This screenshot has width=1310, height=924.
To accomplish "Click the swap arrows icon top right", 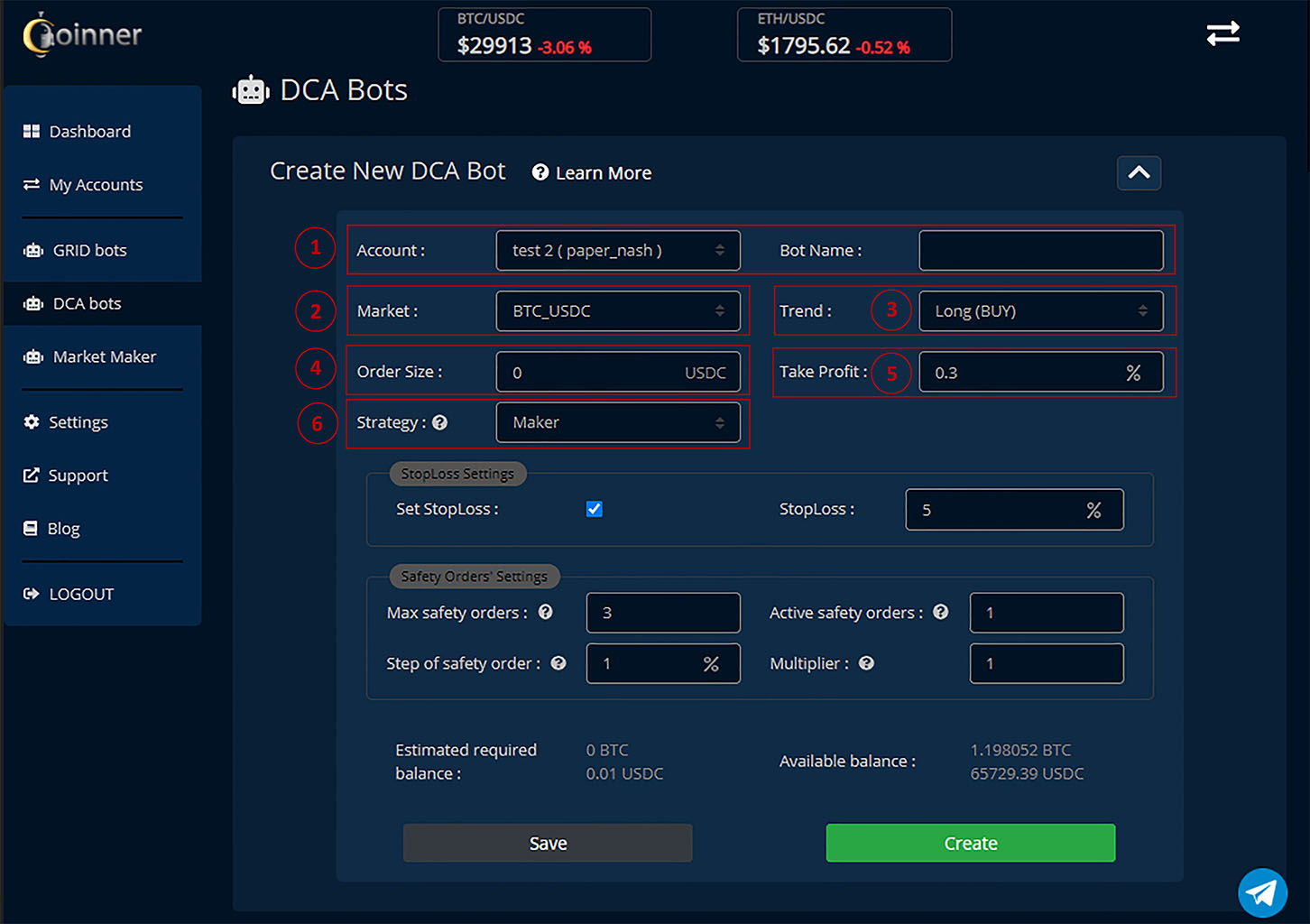I will pos(1223,32).
